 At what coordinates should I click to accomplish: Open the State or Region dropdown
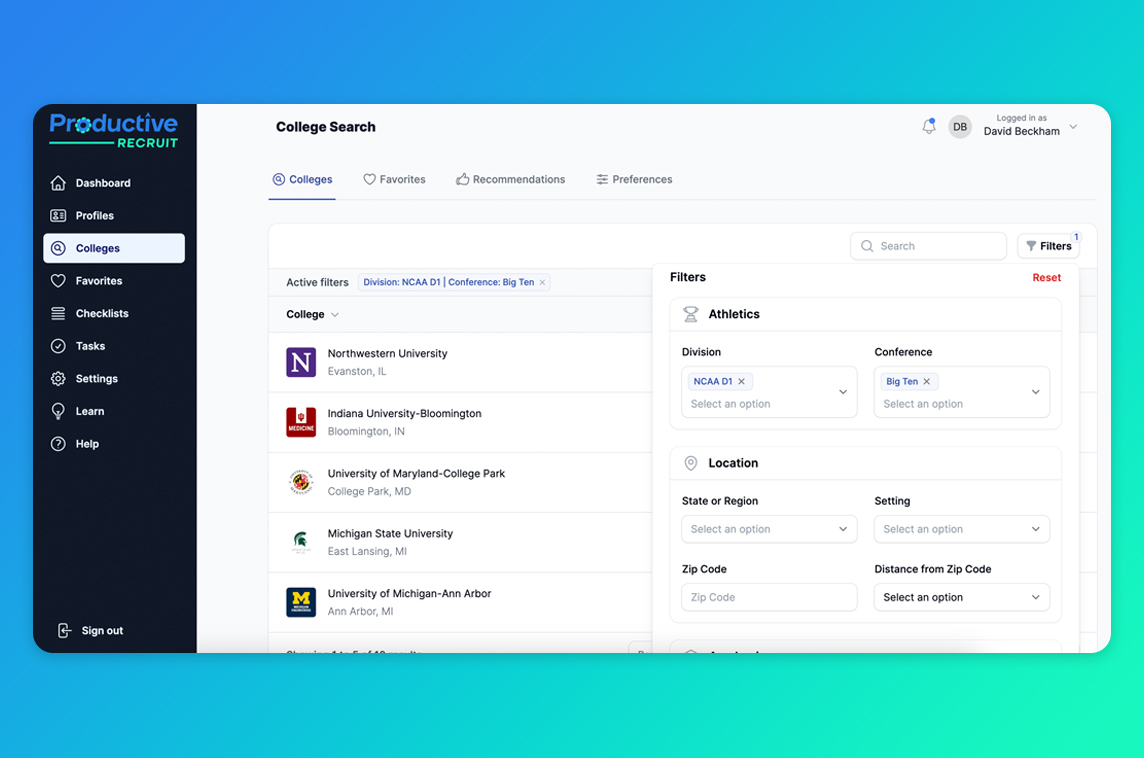click(769, 529)
